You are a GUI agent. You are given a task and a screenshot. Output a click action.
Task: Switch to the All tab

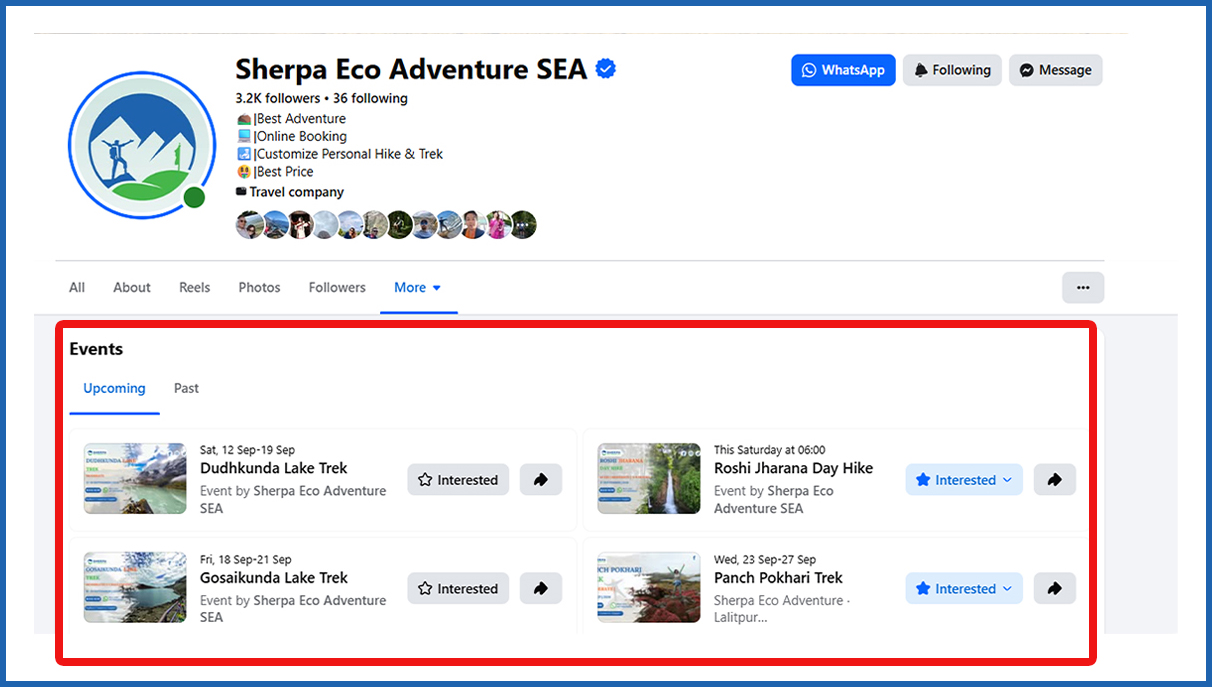(x=77, y=287)
